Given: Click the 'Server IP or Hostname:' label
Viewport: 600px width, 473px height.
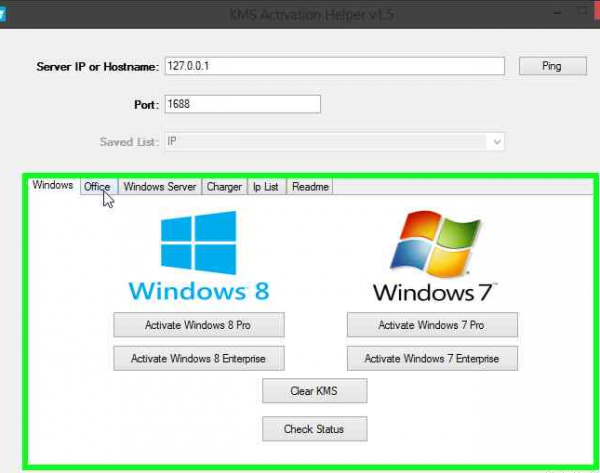Looking at the screenshot, I should [x=98, y=67].
